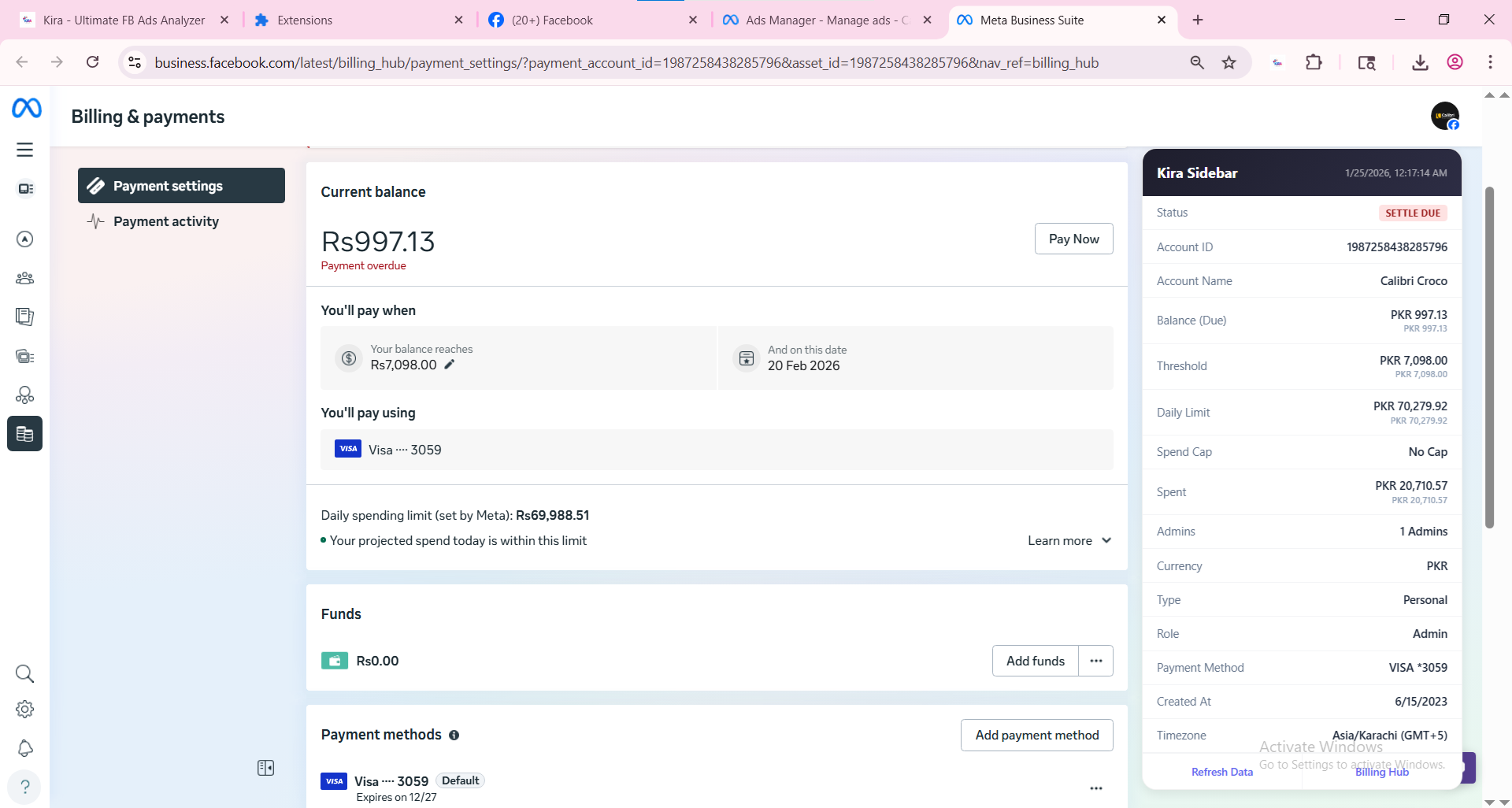This screenshot has width=1512, height=808.
Task: Open the ad account overview sidebar icon
Action: click(25, 189)
